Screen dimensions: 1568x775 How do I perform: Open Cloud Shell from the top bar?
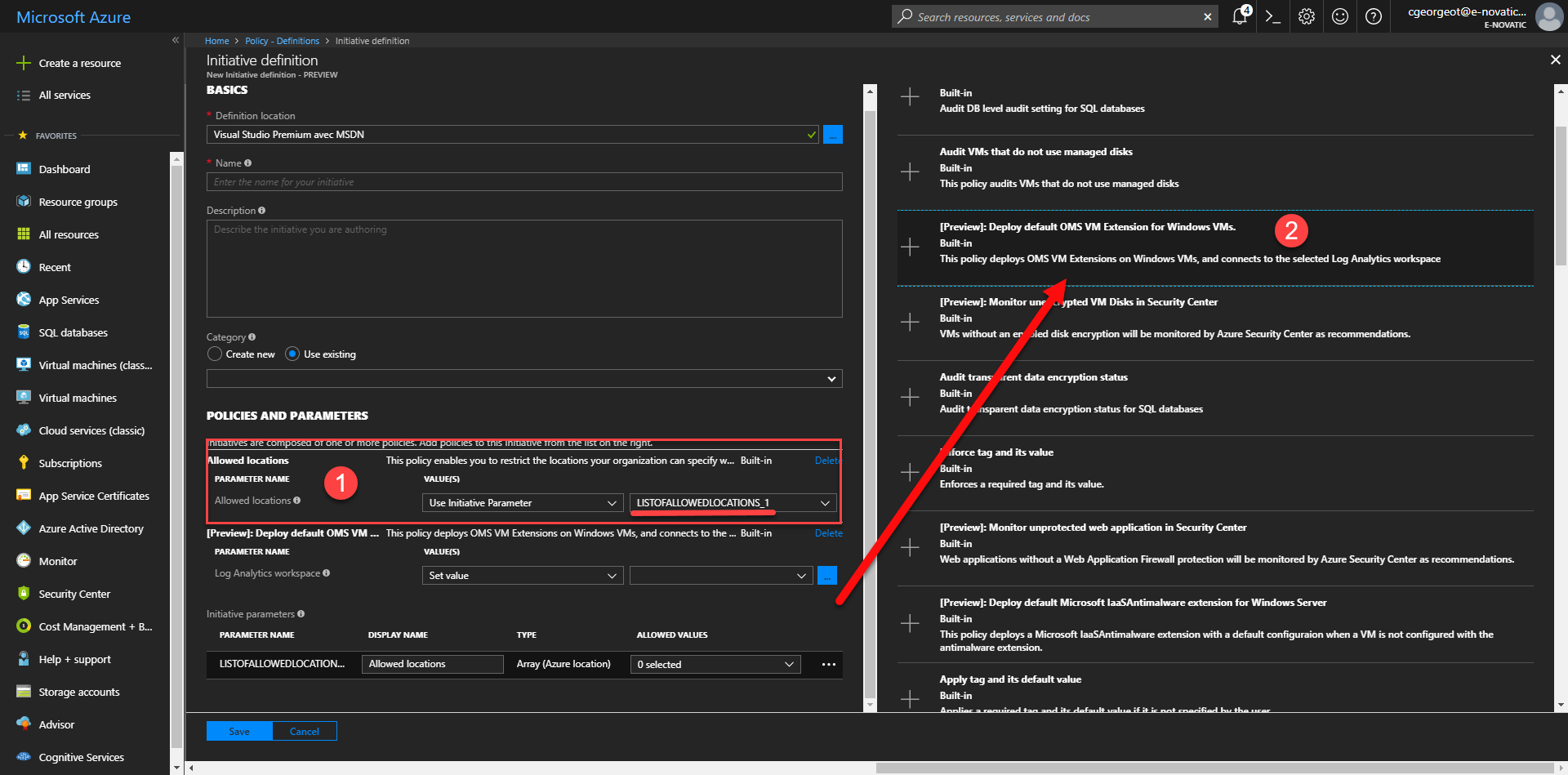tap(1272, 16)
